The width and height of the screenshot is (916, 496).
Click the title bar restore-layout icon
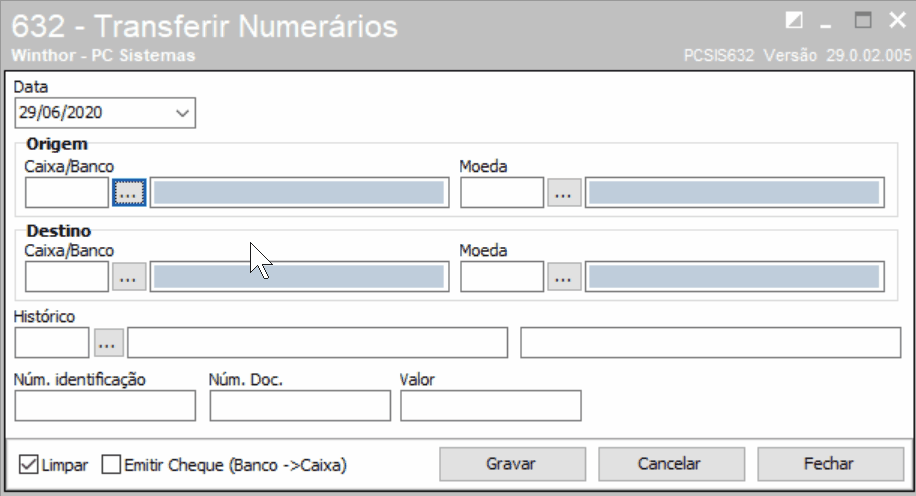[x=794, y=20]
